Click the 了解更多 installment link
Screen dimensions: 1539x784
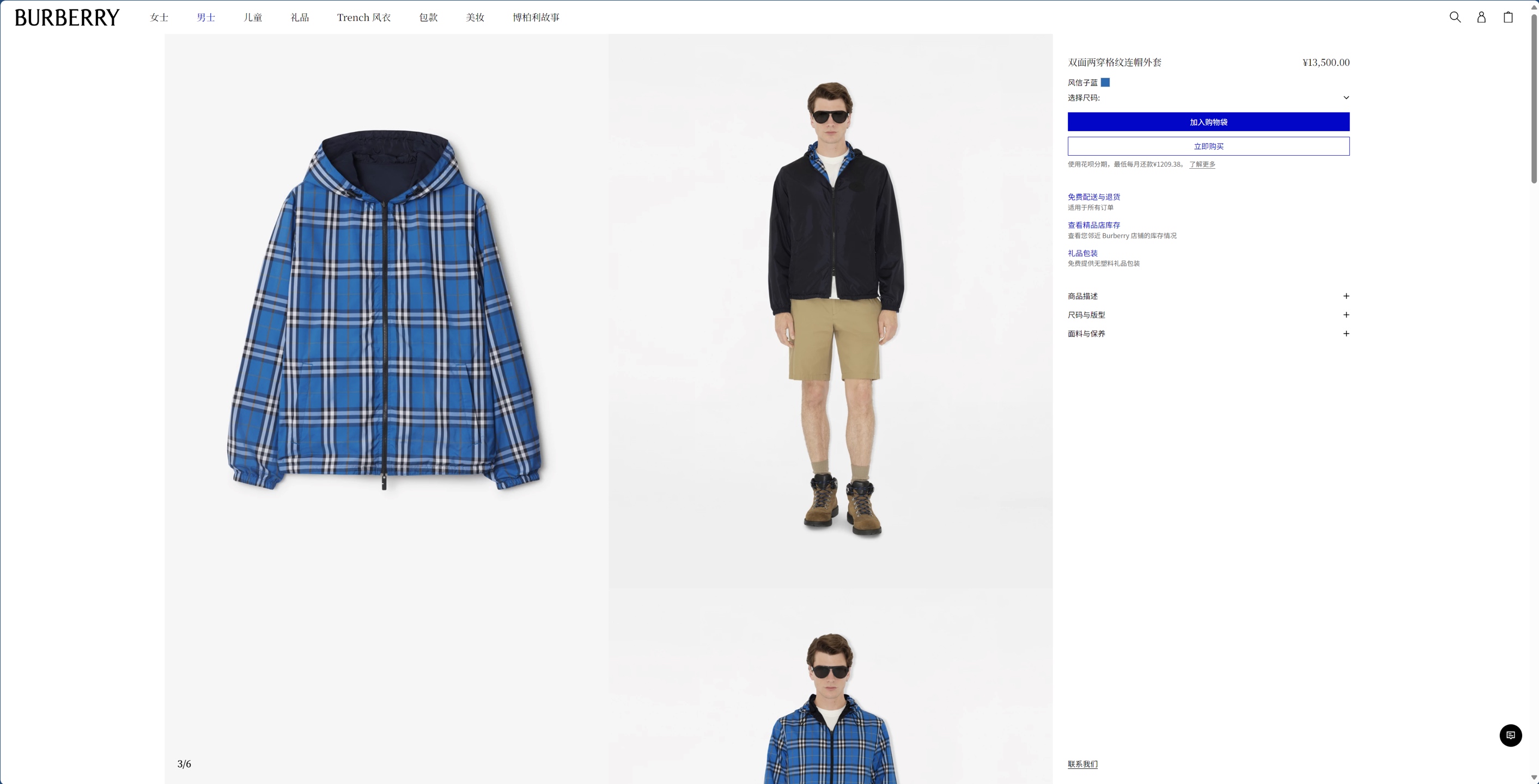click(1201, 164)
